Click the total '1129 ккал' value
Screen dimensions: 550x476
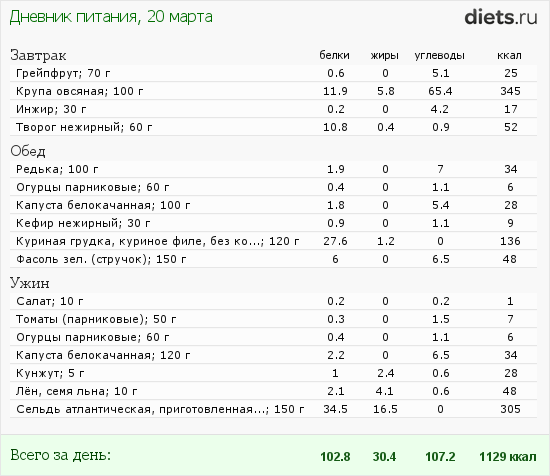(508, 457)
